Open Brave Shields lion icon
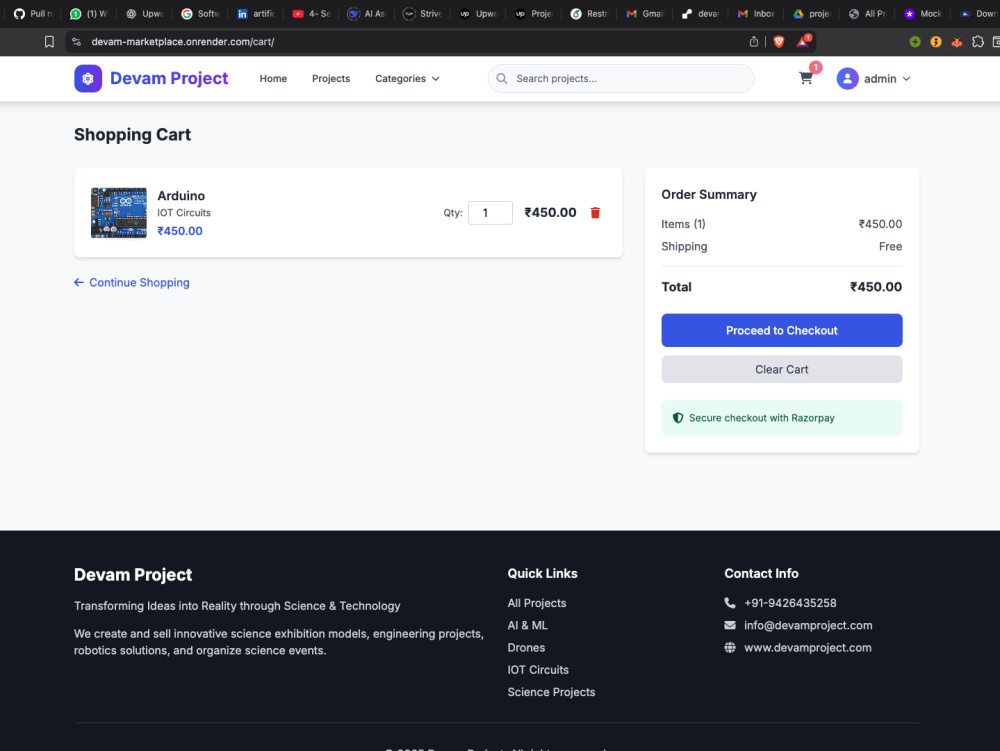 779,41
